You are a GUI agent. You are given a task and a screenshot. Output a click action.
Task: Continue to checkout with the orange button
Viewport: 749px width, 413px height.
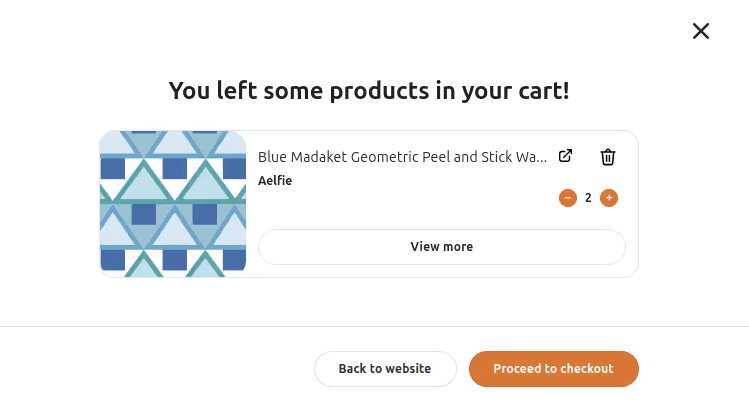[x=553, y=369]
